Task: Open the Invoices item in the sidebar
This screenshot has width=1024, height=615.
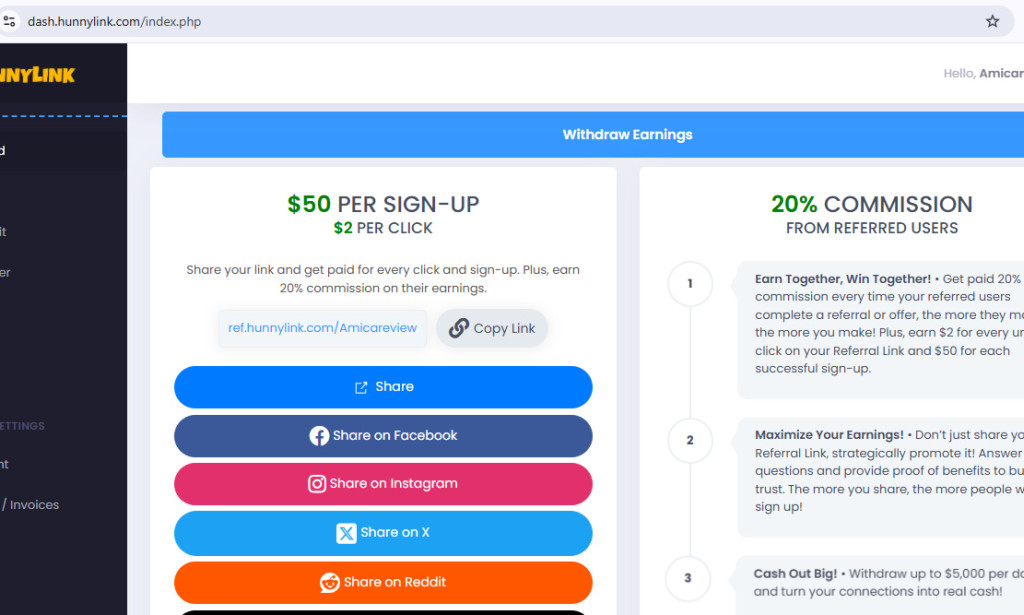Action: click(30, 505)
